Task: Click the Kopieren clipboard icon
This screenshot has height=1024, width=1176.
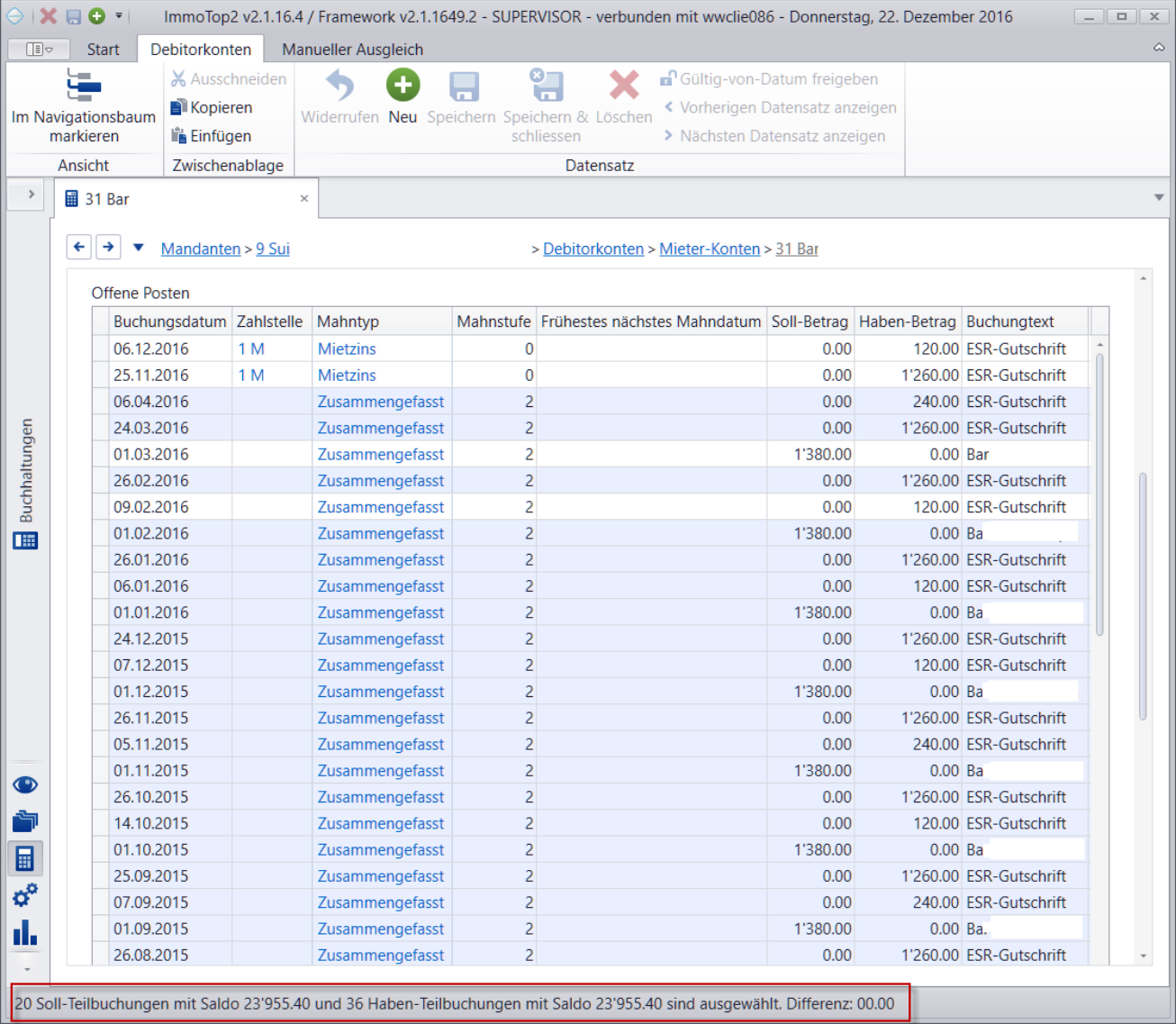Action: click(x=178, y=107)
